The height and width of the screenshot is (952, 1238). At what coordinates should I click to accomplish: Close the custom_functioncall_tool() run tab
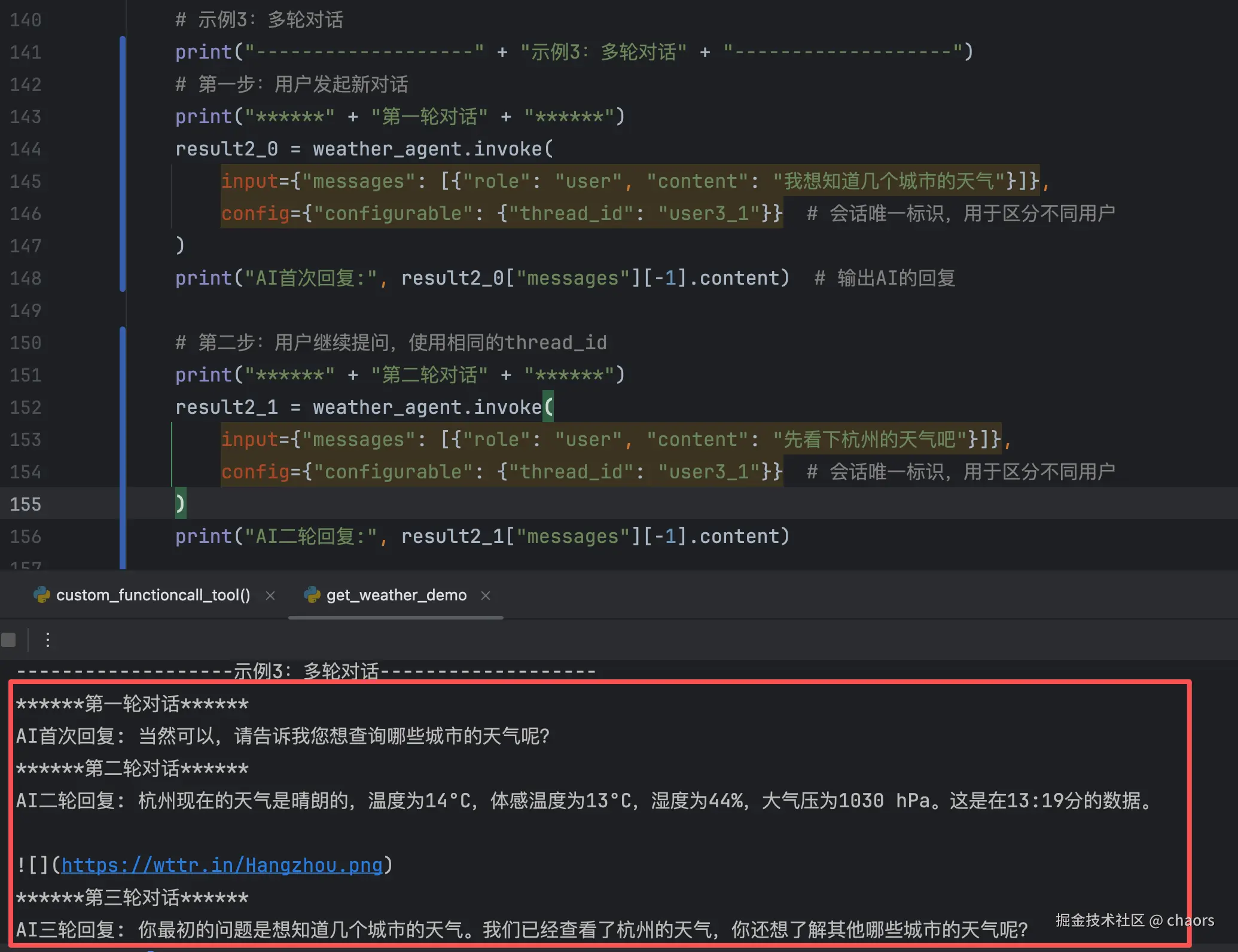click(x=270, y=595)
